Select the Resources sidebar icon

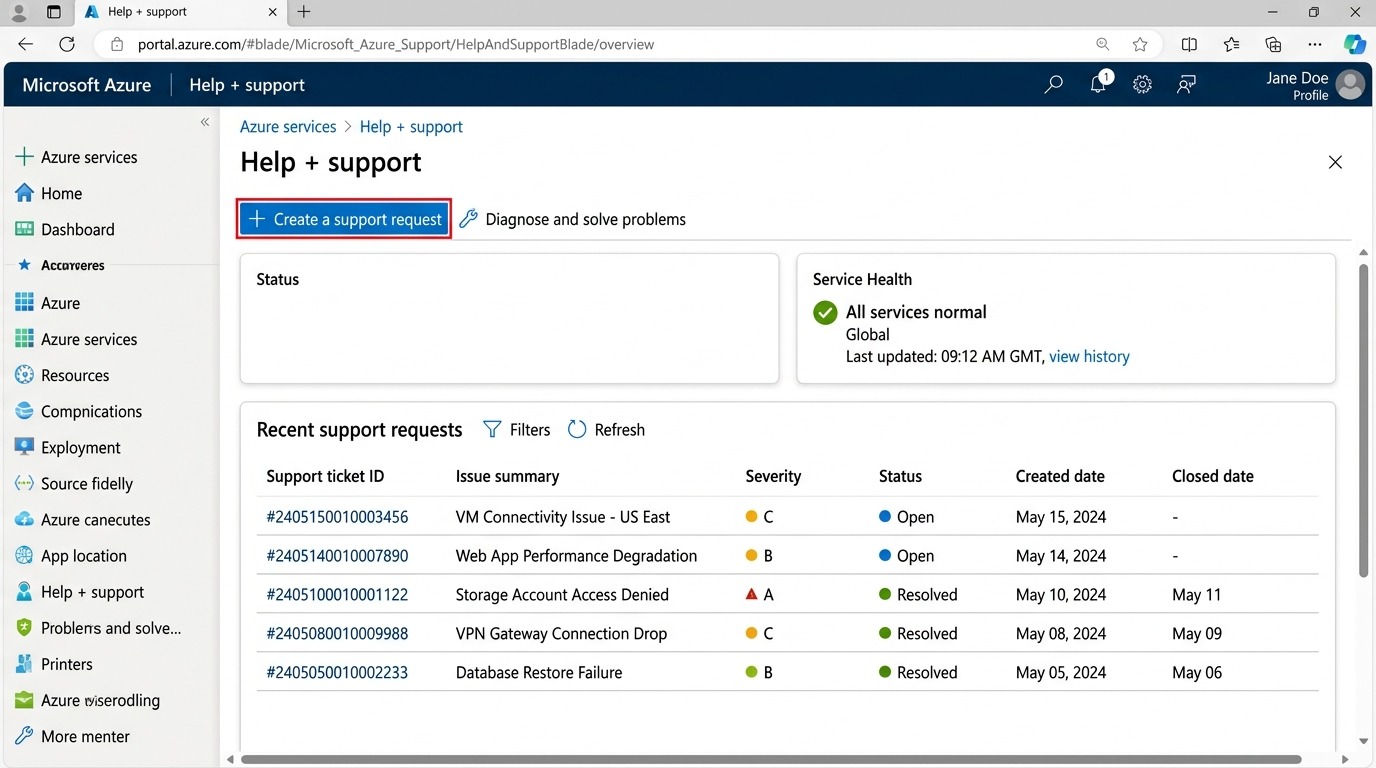tap(25, 375)
